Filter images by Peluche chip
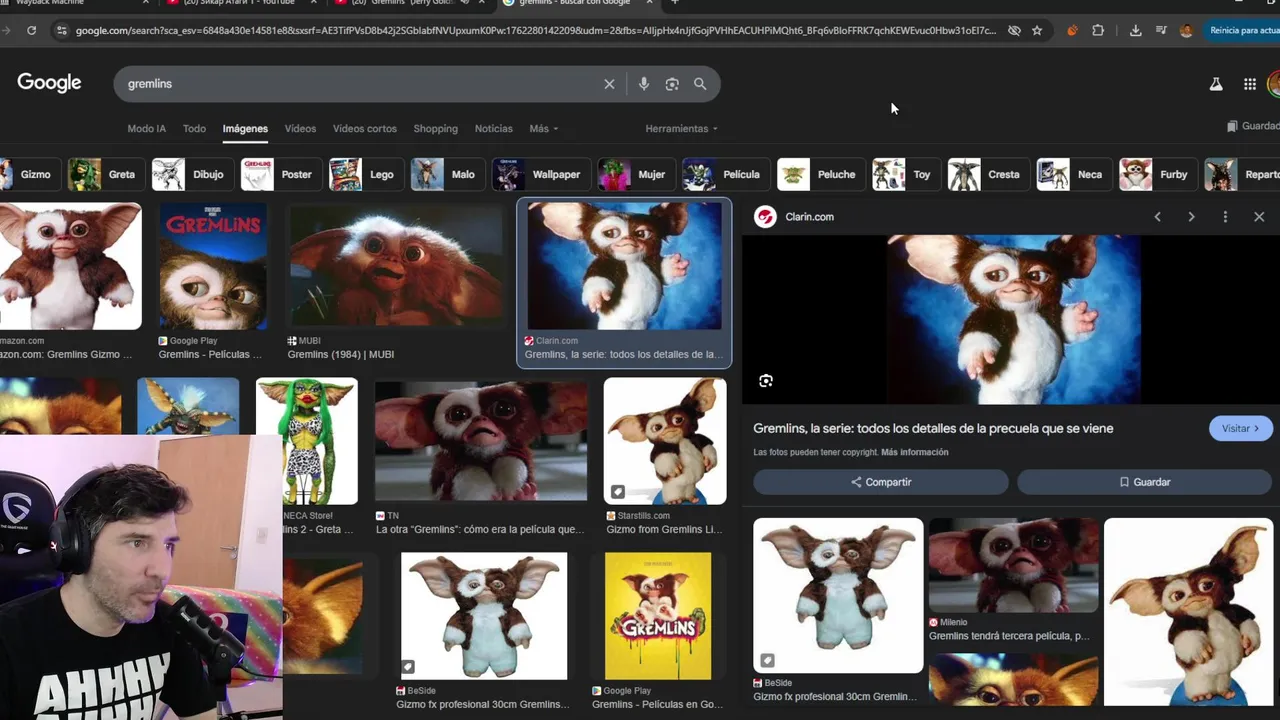Image resolution: width=1280 pixels, height=720 pixels. pos(821,174)
